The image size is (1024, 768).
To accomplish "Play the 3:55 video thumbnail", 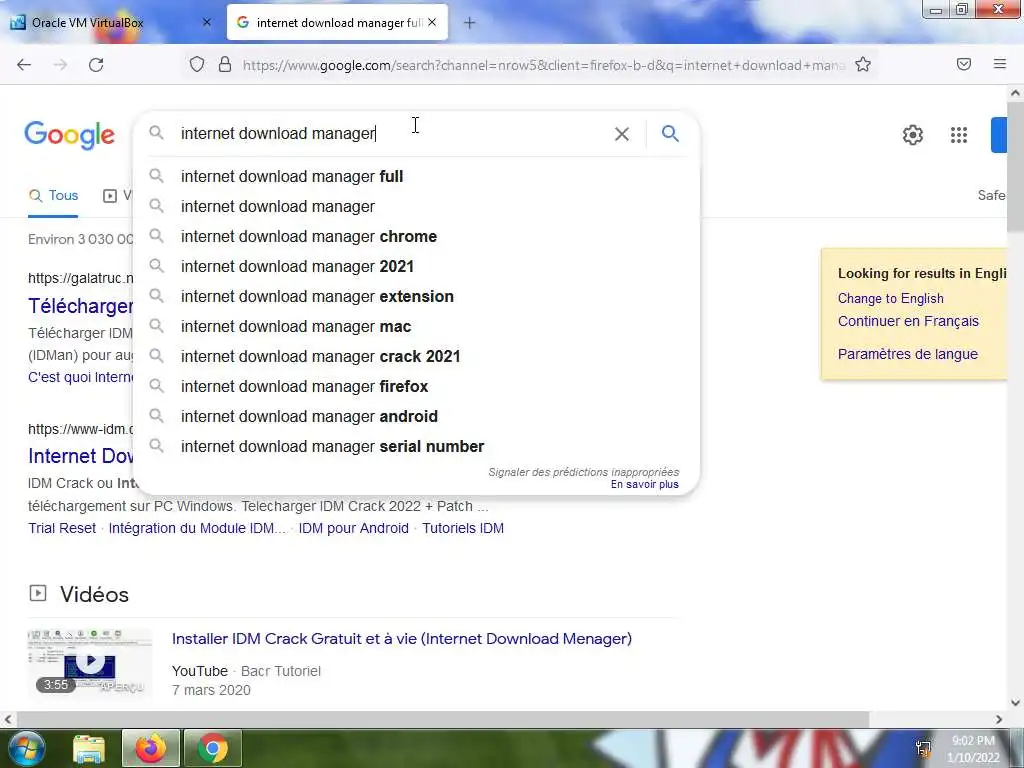I will pos(90,662).
